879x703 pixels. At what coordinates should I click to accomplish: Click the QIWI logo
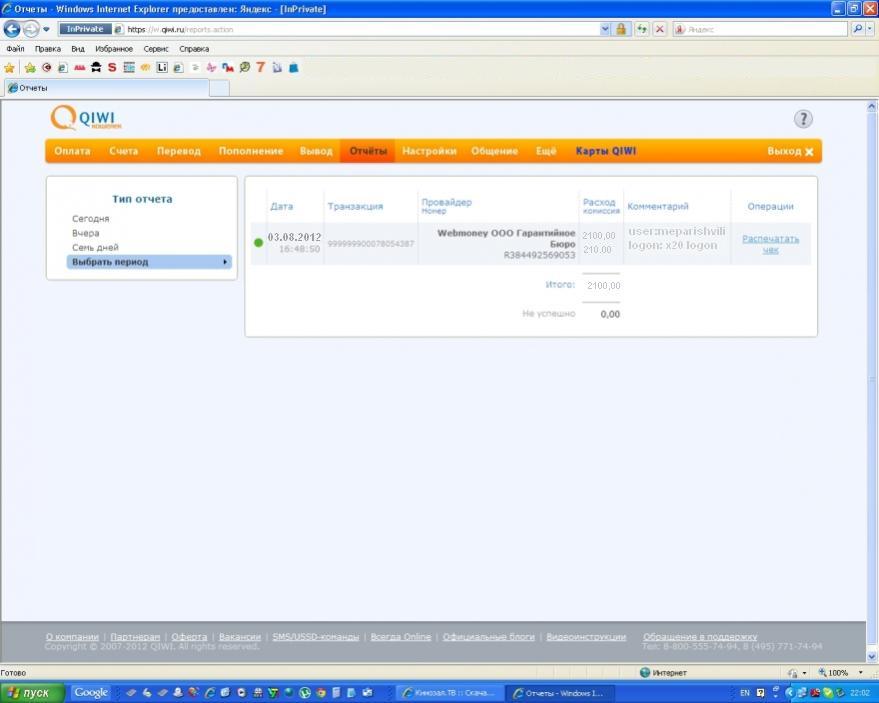[x=87, y=119]
